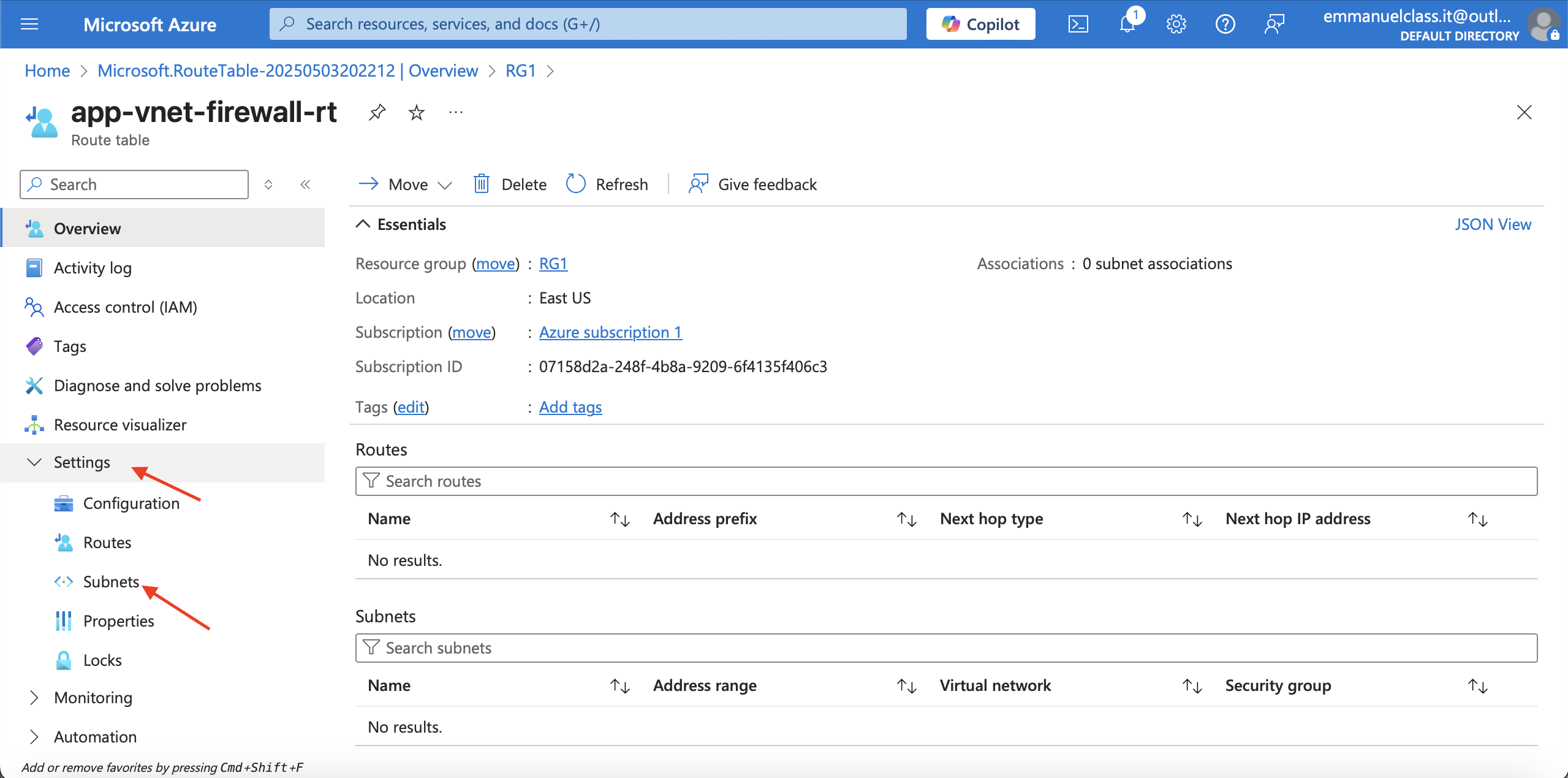The width and height of the screenshot is (1568, 778).
Task: Click Give feedback in the command bar
Action: pos(752,185)
